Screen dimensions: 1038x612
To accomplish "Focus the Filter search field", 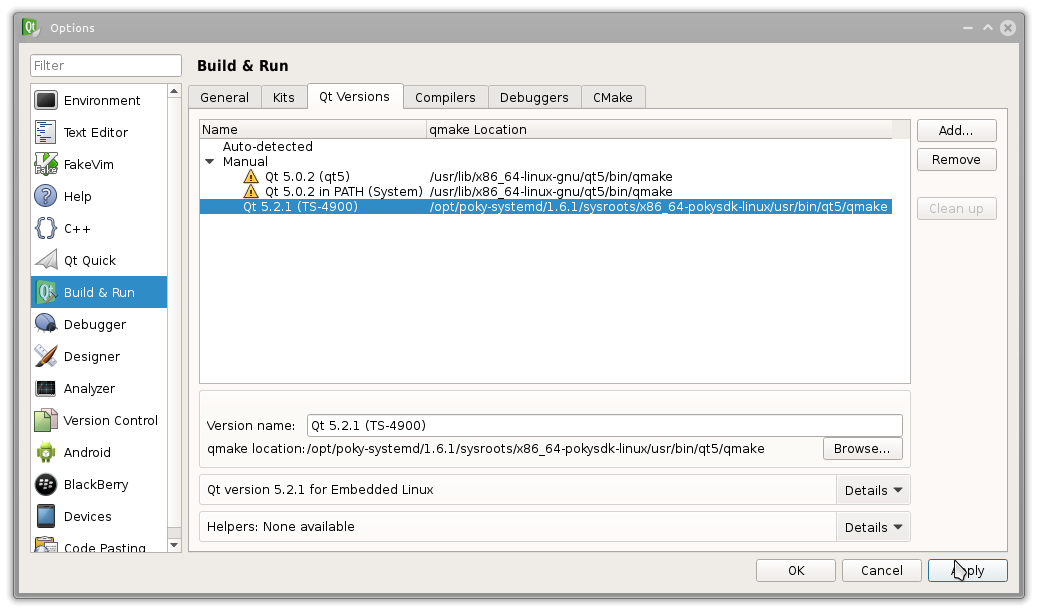I will (x=106, y=66).
